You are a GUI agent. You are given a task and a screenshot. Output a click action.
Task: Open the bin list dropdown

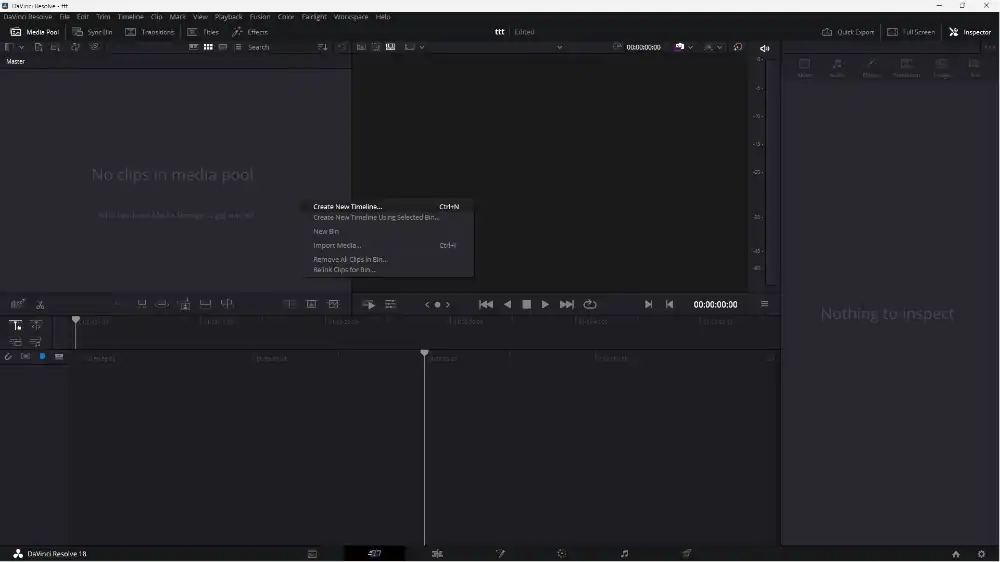[x=14, y=47]
